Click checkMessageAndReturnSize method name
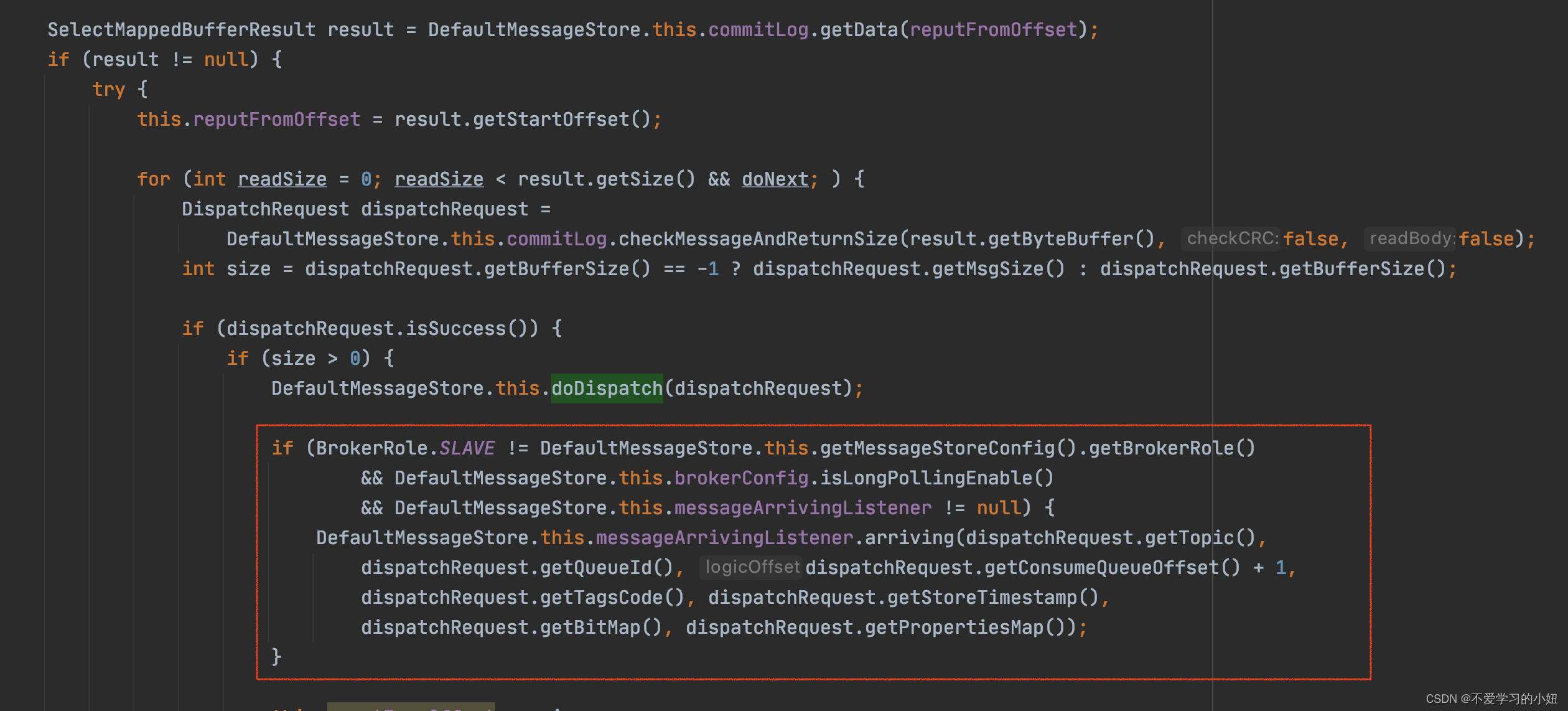The width and height of the screenshot is (1568, 711). coord(758,239)
